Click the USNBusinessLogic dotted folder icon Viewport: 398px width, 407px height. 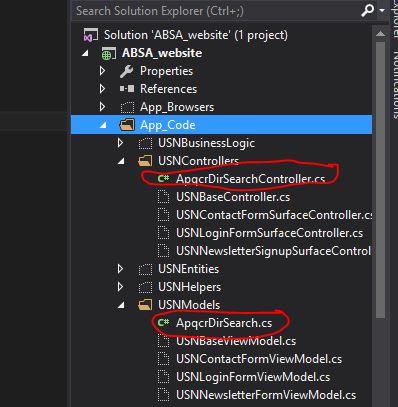pos(145,143)
